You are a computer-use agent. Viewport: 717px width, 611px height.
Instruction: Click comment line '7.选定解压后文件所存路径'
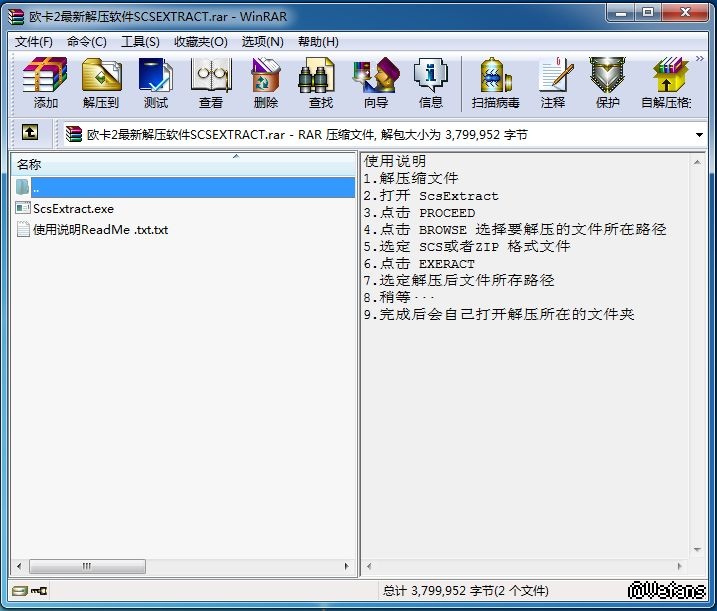pos(459,280)
